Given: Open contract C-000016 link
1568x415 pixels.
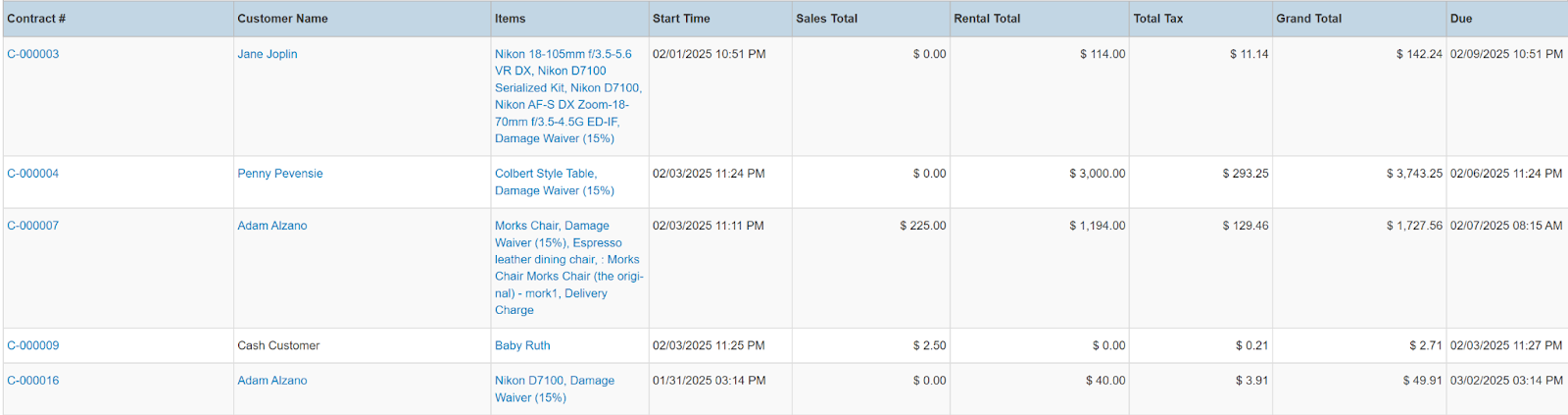Looking at the screenshot, I should click(x=33, y=381).
